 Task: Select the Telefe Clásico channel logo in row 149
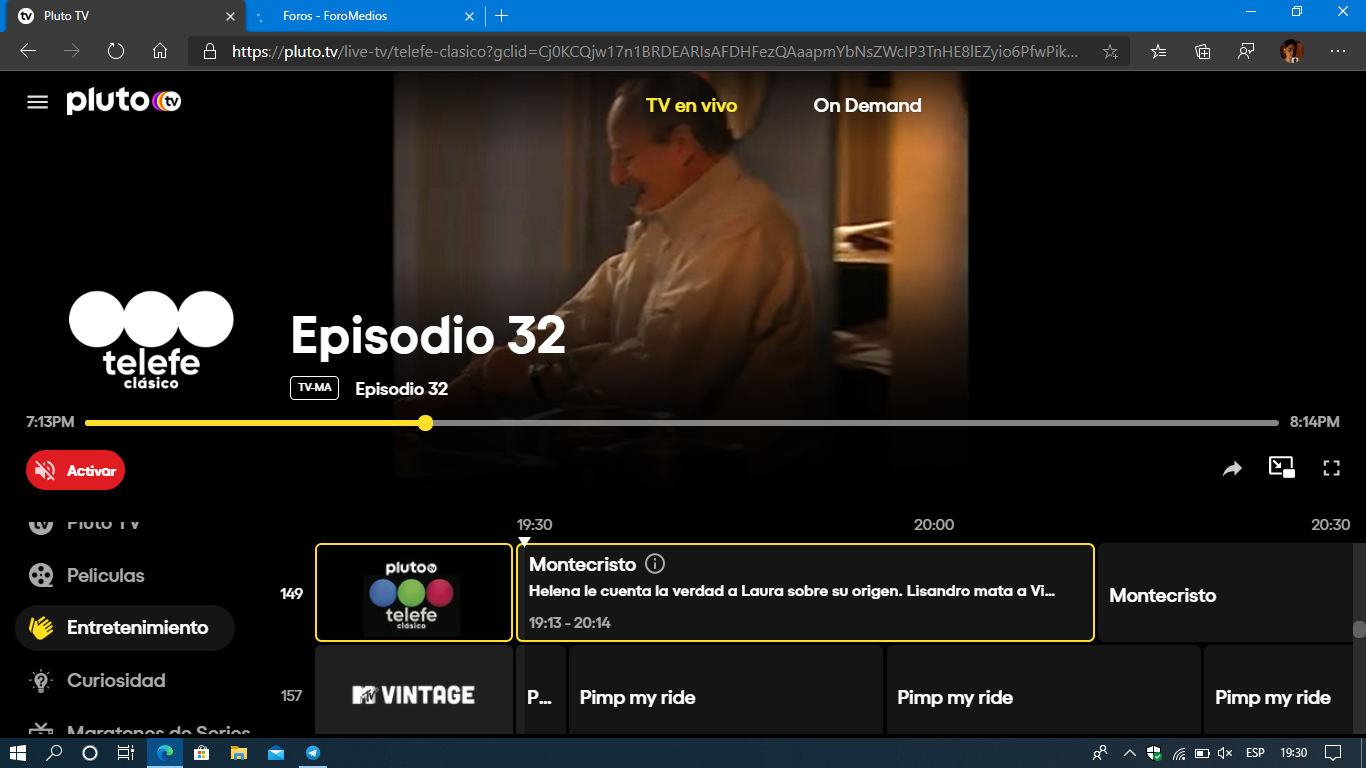pos(414,592)
